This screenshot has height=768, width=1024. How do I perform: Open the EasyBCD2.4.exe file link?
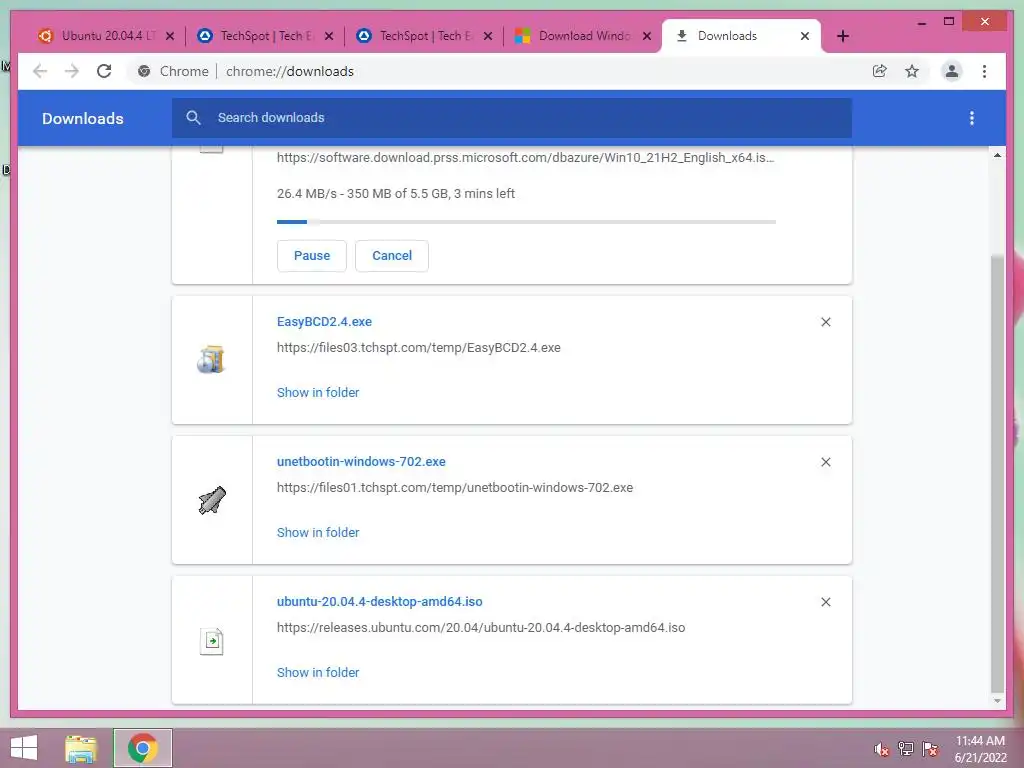pyautogui.click(x=325, y=322)
